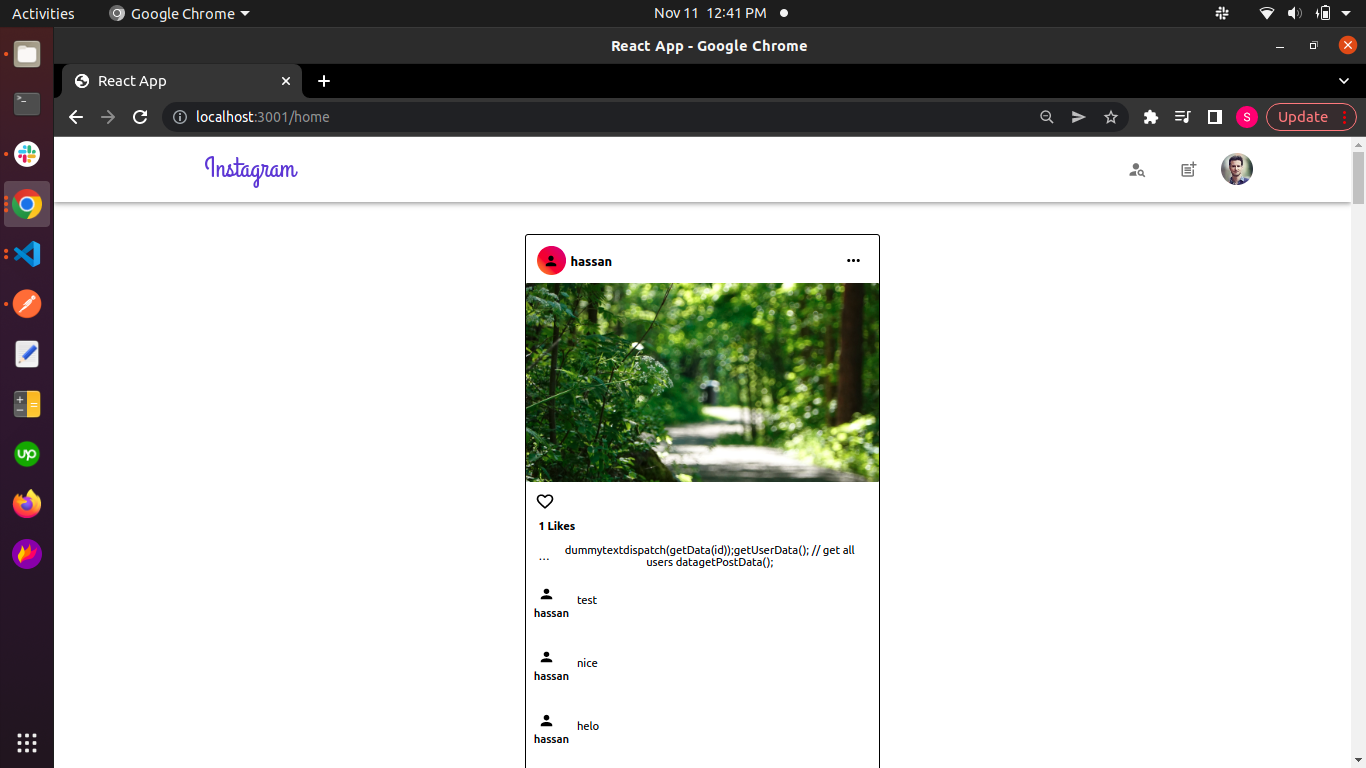This screenshot has height=768, width=1366.
Task: Click the Instagram logo
Action: pyautogui.click(x=251, y=170)
